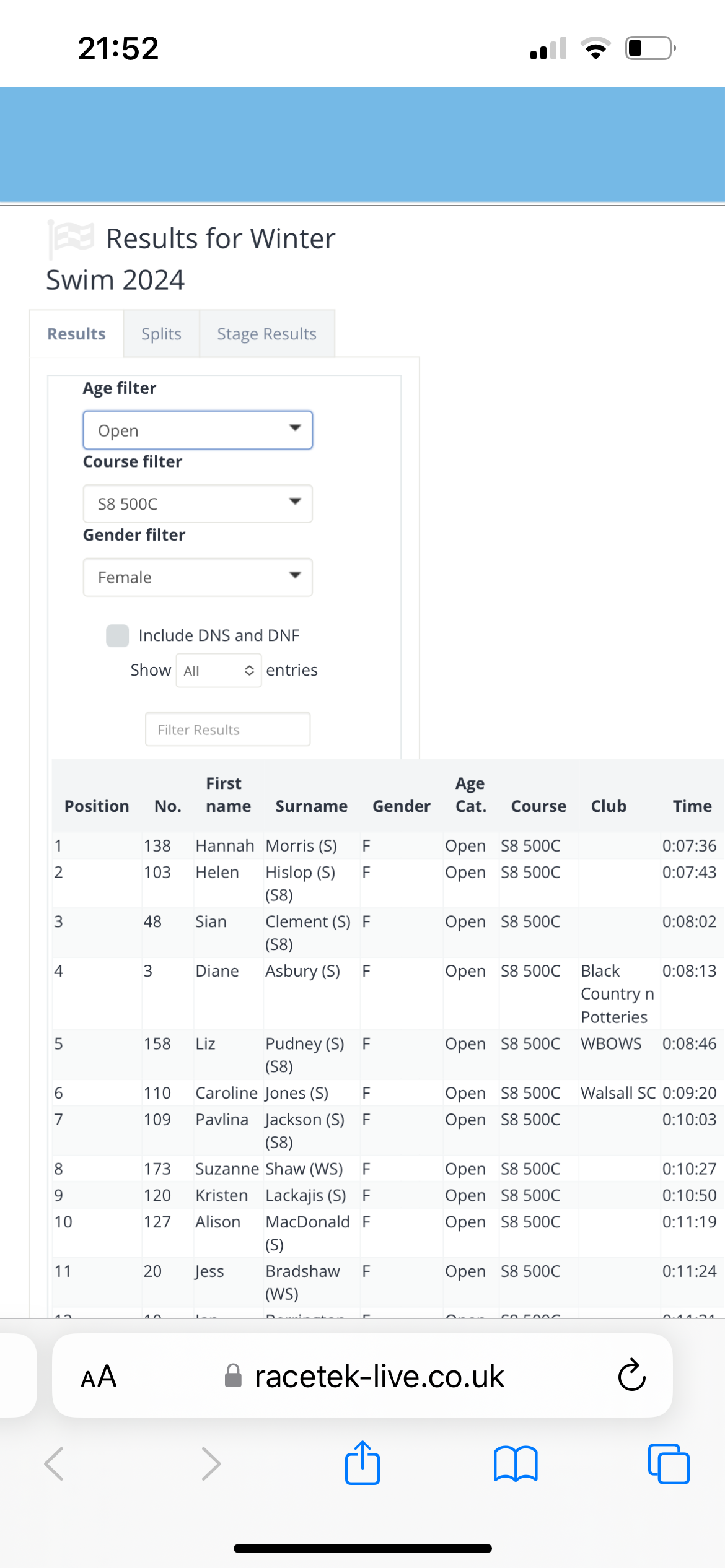Open the Safari share sheet icon
The width and height of the screenshot is (725, 1568).
(362, 1463)
